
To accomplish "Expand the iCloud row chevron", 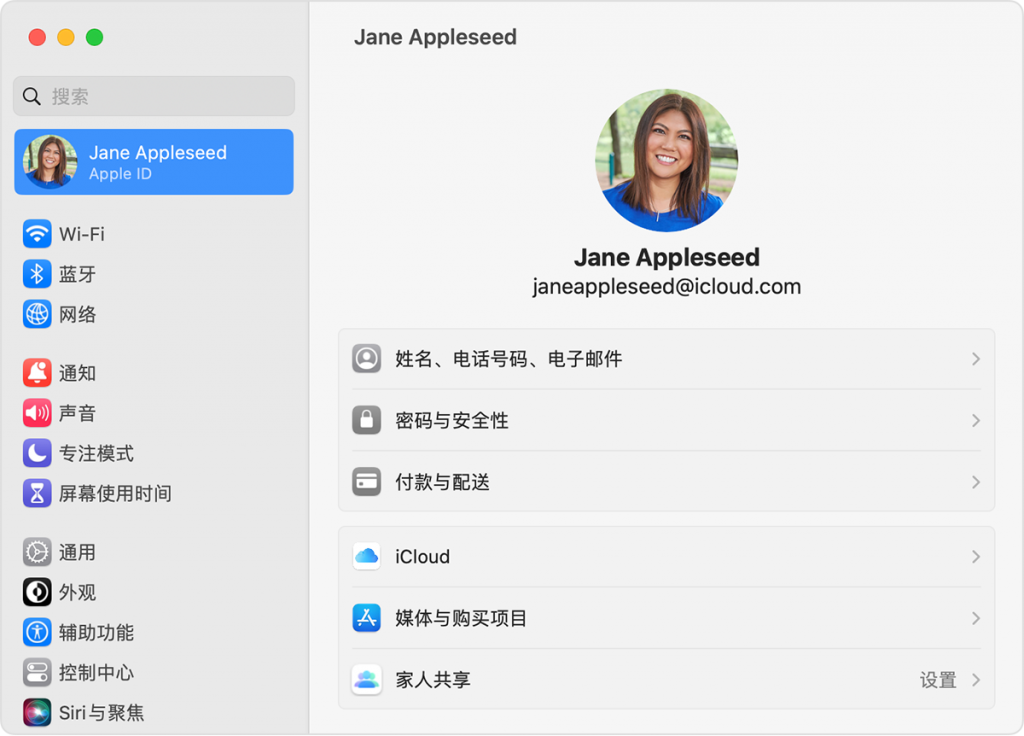I will [x=976, y=557].
